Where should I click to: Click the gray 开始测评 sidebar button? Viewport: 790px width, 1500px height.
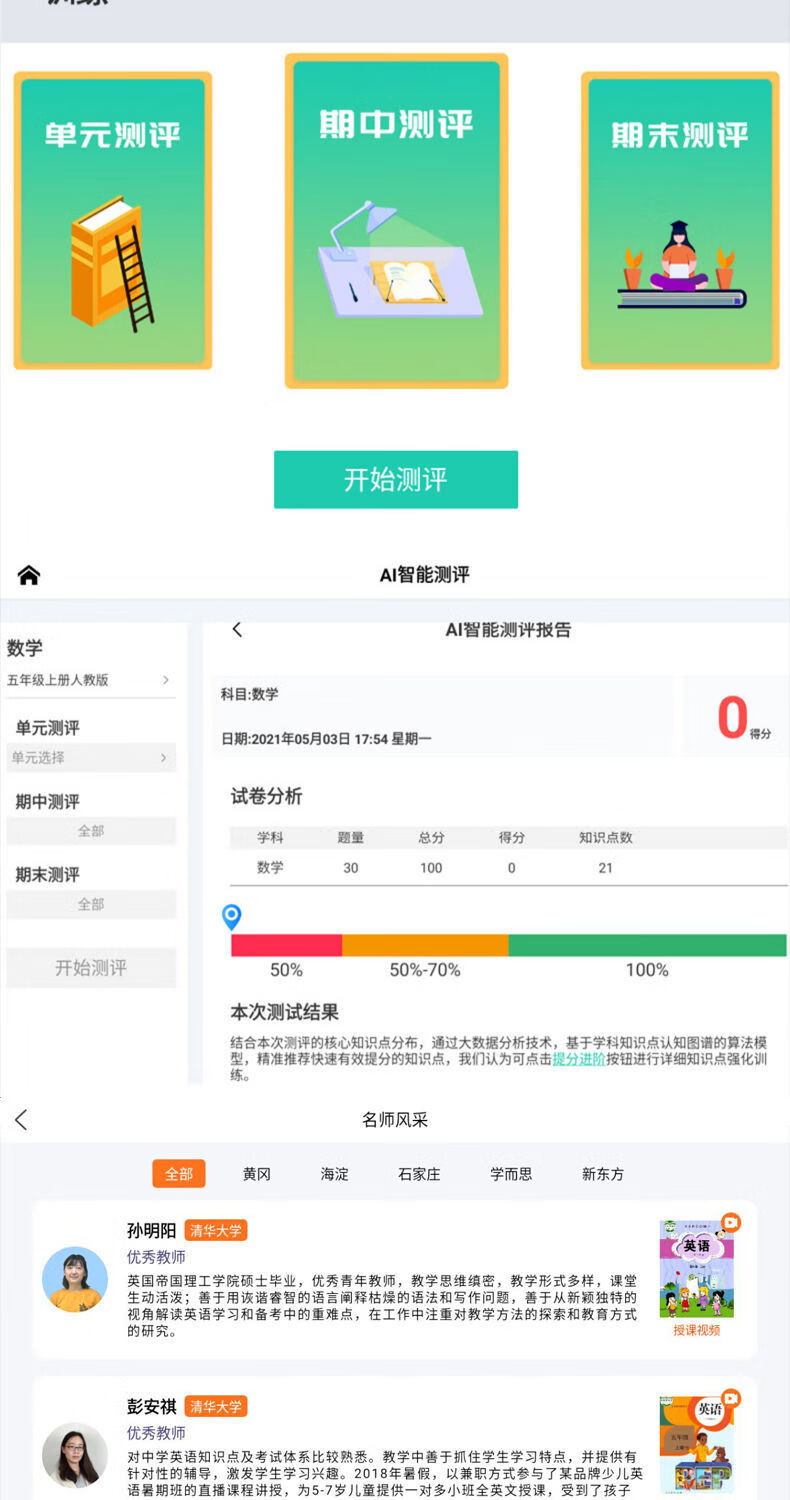pos(91,968)
